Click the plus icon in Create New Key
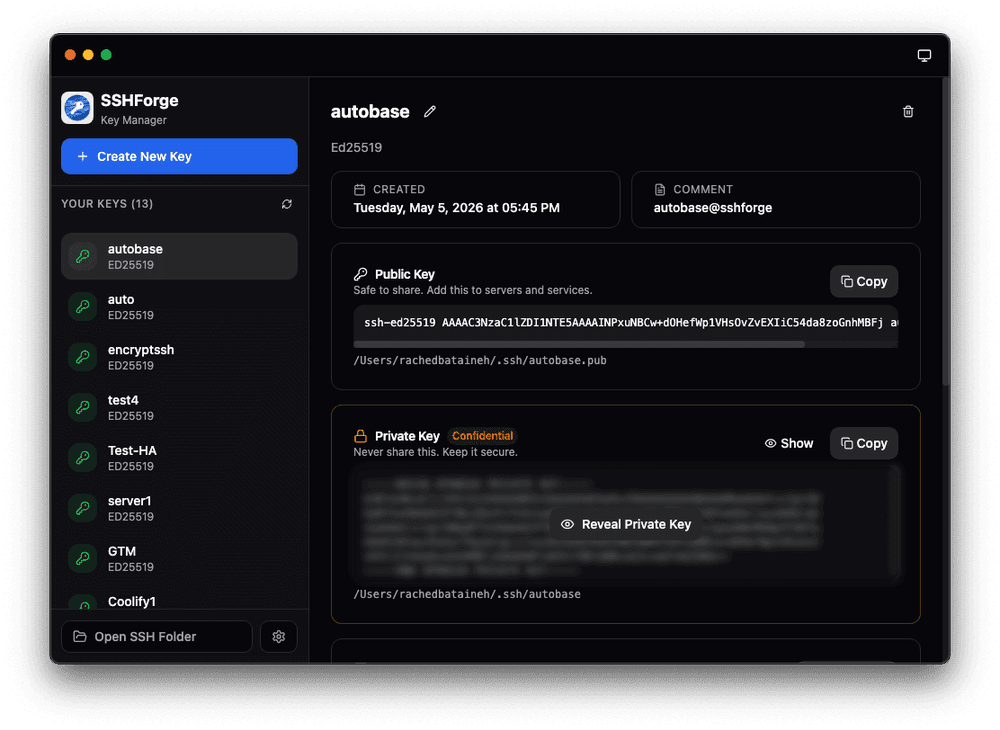This screenshot has height=730, width=1000. (82, 156)
